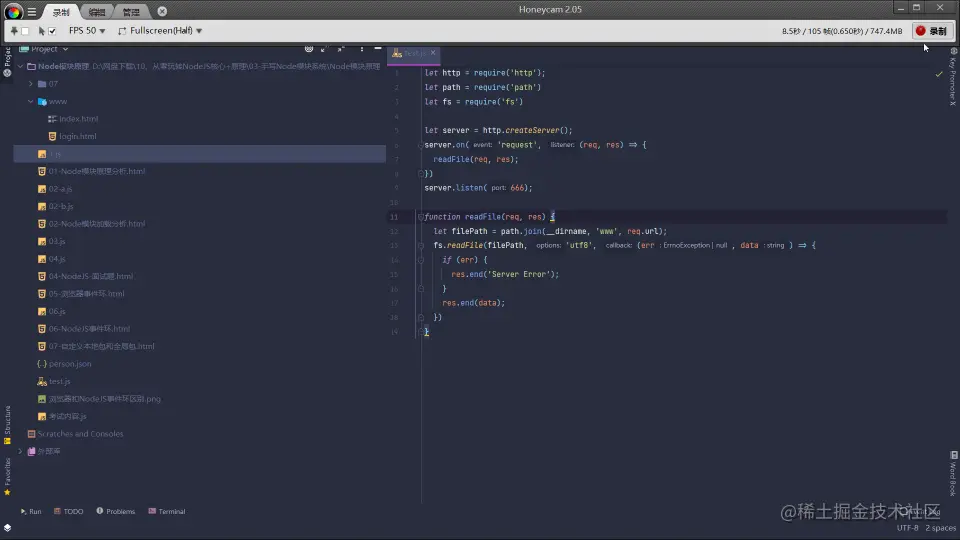Collapse the Node模块原理 root folder
Viewport: 960px width, 540px height.
point(21,66)
